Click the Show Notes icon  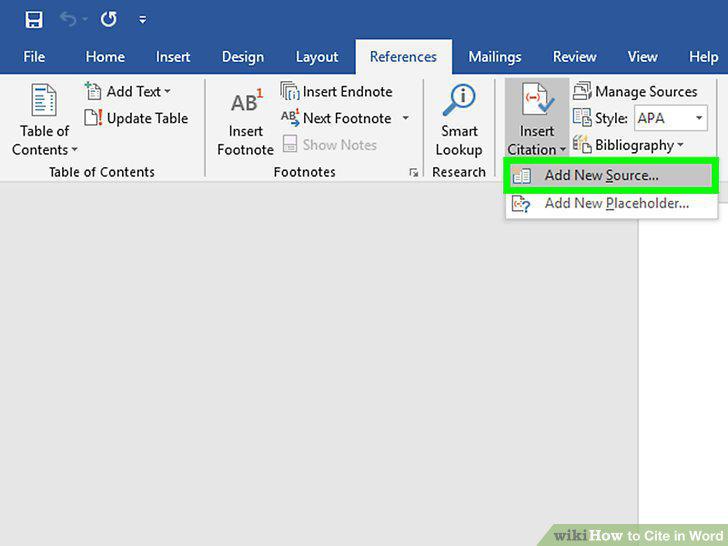(290, 144)
